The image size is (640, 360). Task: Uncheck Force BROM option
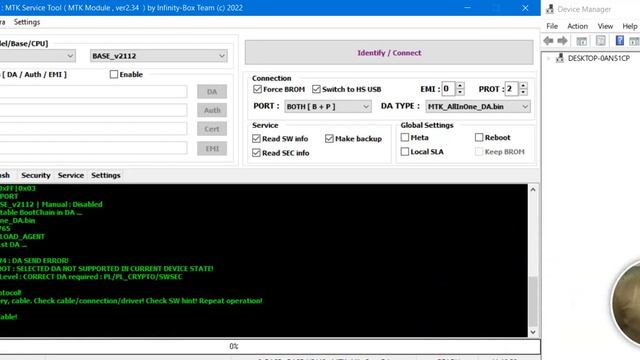tap(257, 89)
